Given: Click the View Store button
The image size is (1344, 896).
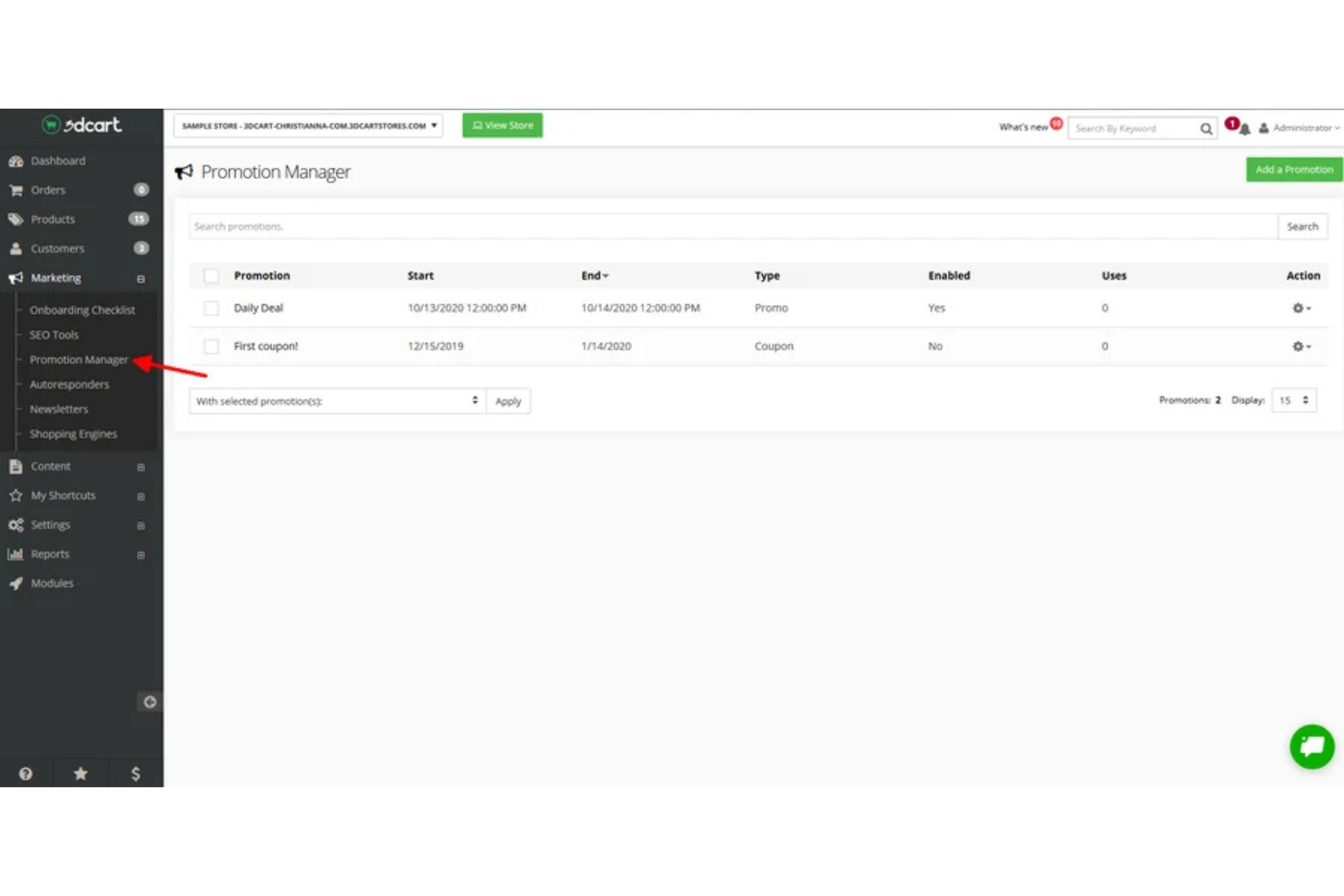Looking at the screenshot, I should (x=502, y=125).
